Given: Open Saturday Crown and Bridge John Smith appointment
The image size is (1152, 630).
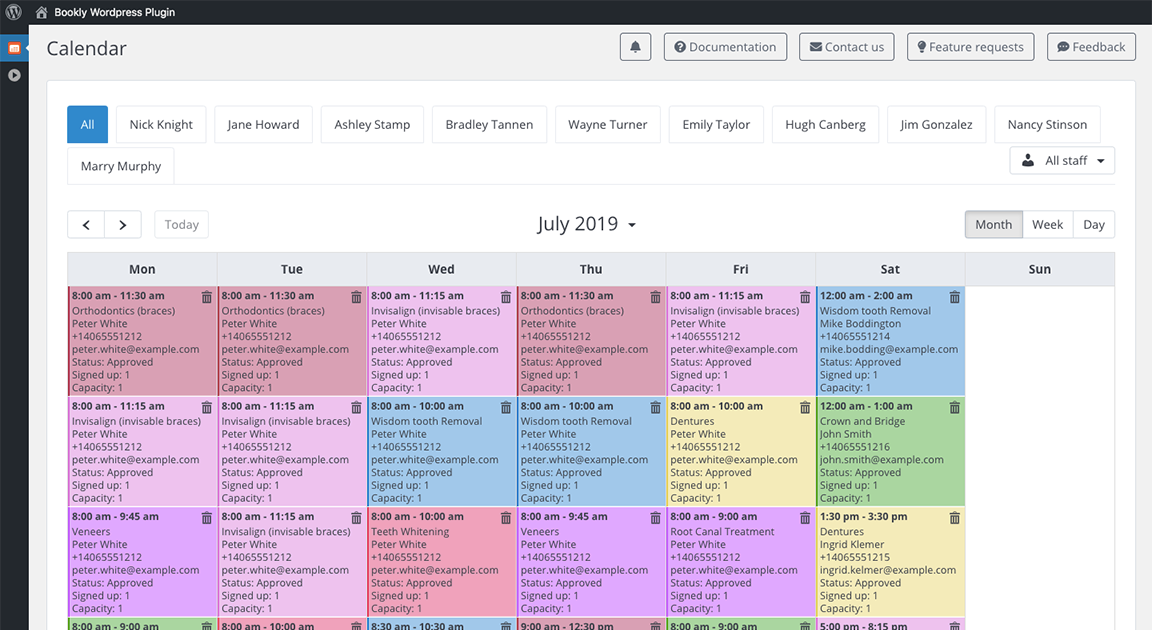Looking at the screenshot, I should (x=890, y=452).
